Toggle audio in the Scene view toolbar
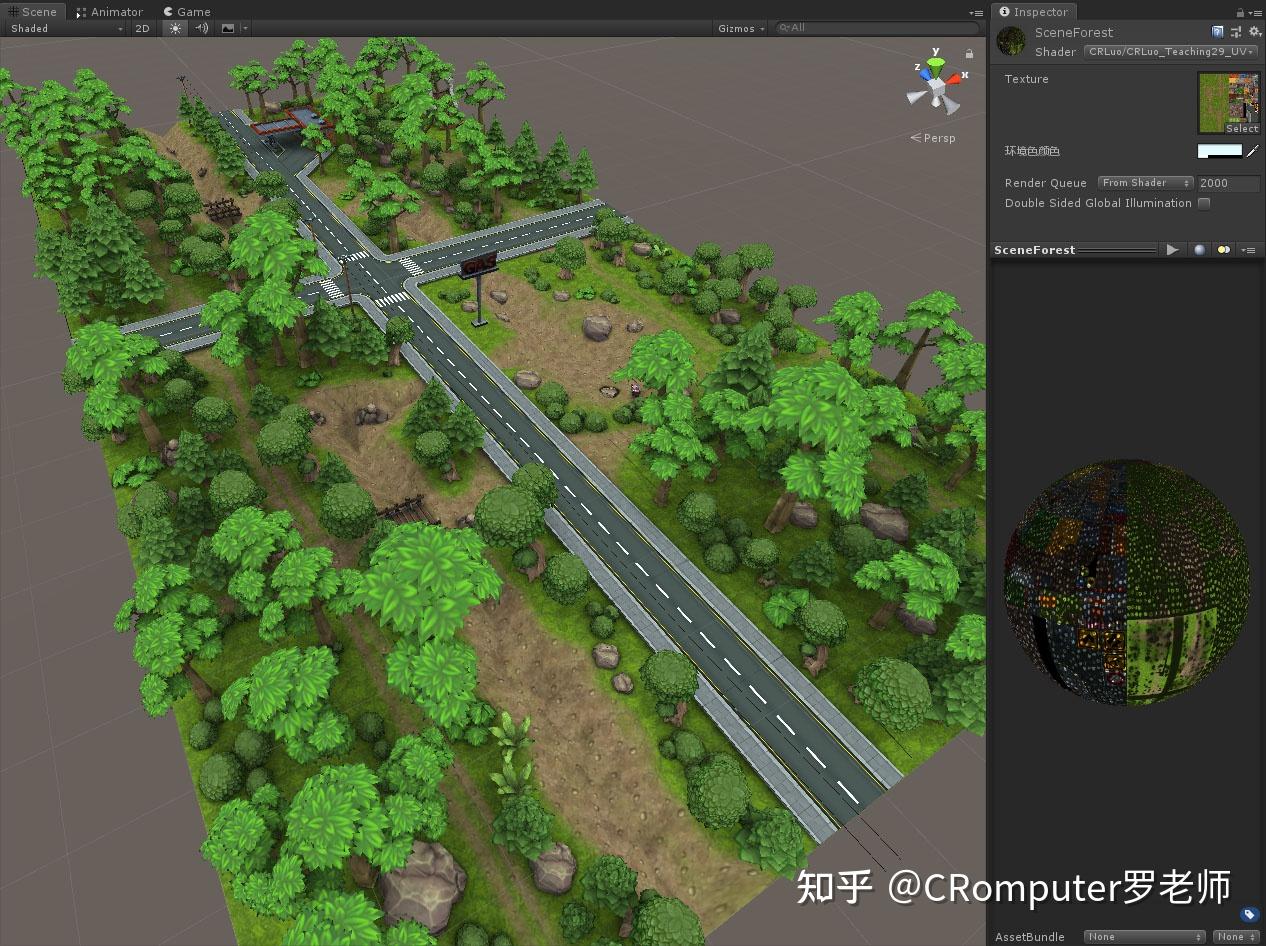Screen dimensions: 1266x946 pyautogui.click(x=201, y=28)
